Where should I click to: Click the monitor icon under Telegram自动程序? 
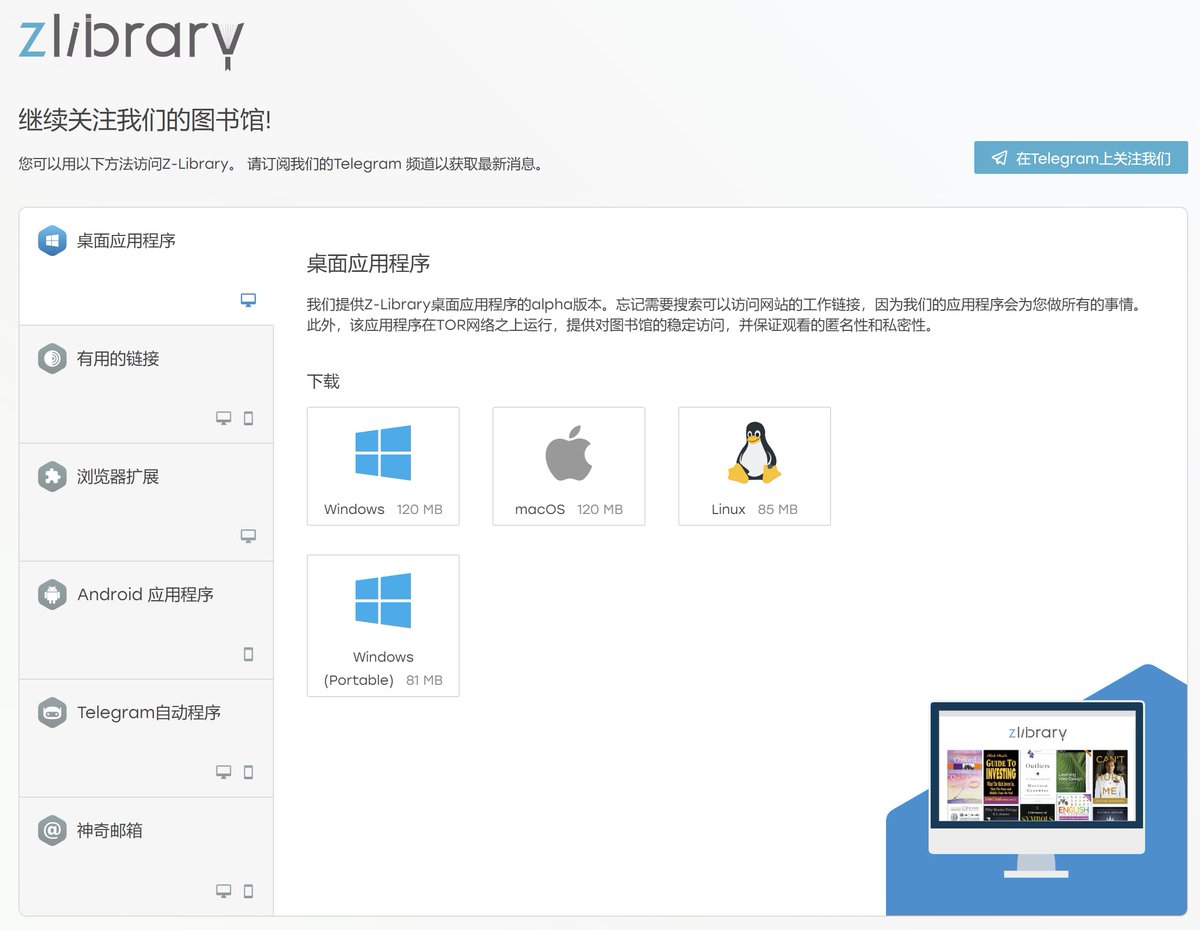click(x=224, y=772)
